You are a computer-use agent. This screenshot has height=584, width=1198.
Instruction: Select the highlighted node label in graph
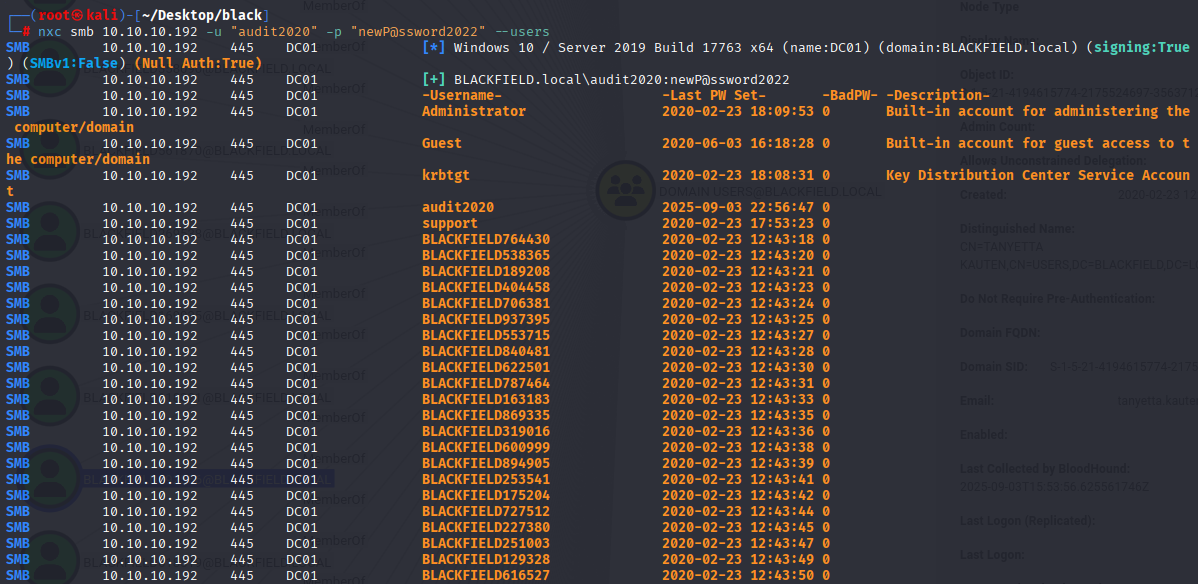point(206,479)
